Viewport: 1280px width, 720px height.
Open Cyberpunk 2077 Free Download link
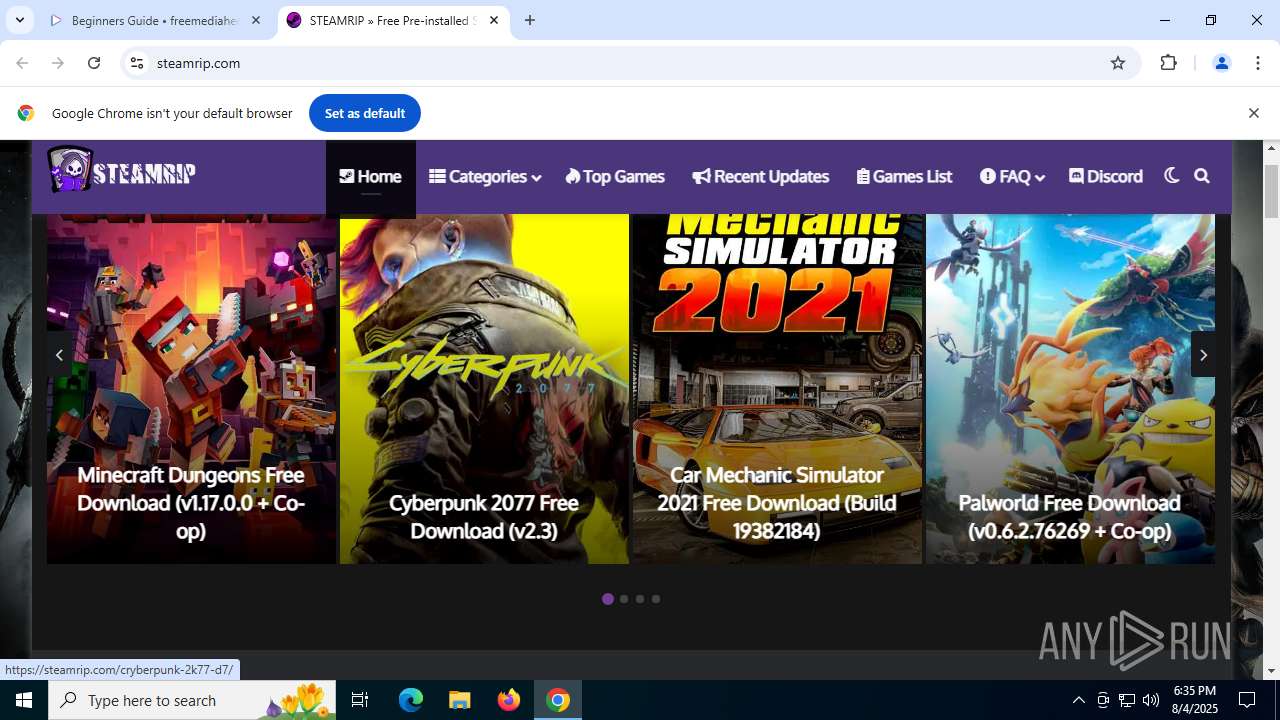[484, 516]
